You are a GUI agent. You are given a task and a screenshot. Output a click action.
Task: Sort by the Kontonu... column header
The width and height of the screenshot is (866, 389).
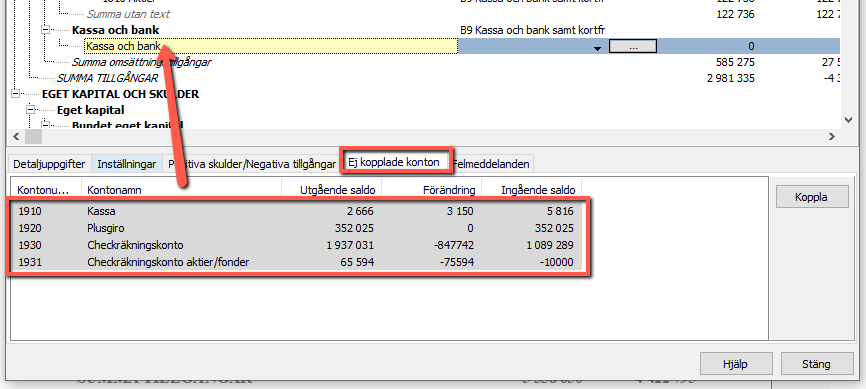[46, 190]
